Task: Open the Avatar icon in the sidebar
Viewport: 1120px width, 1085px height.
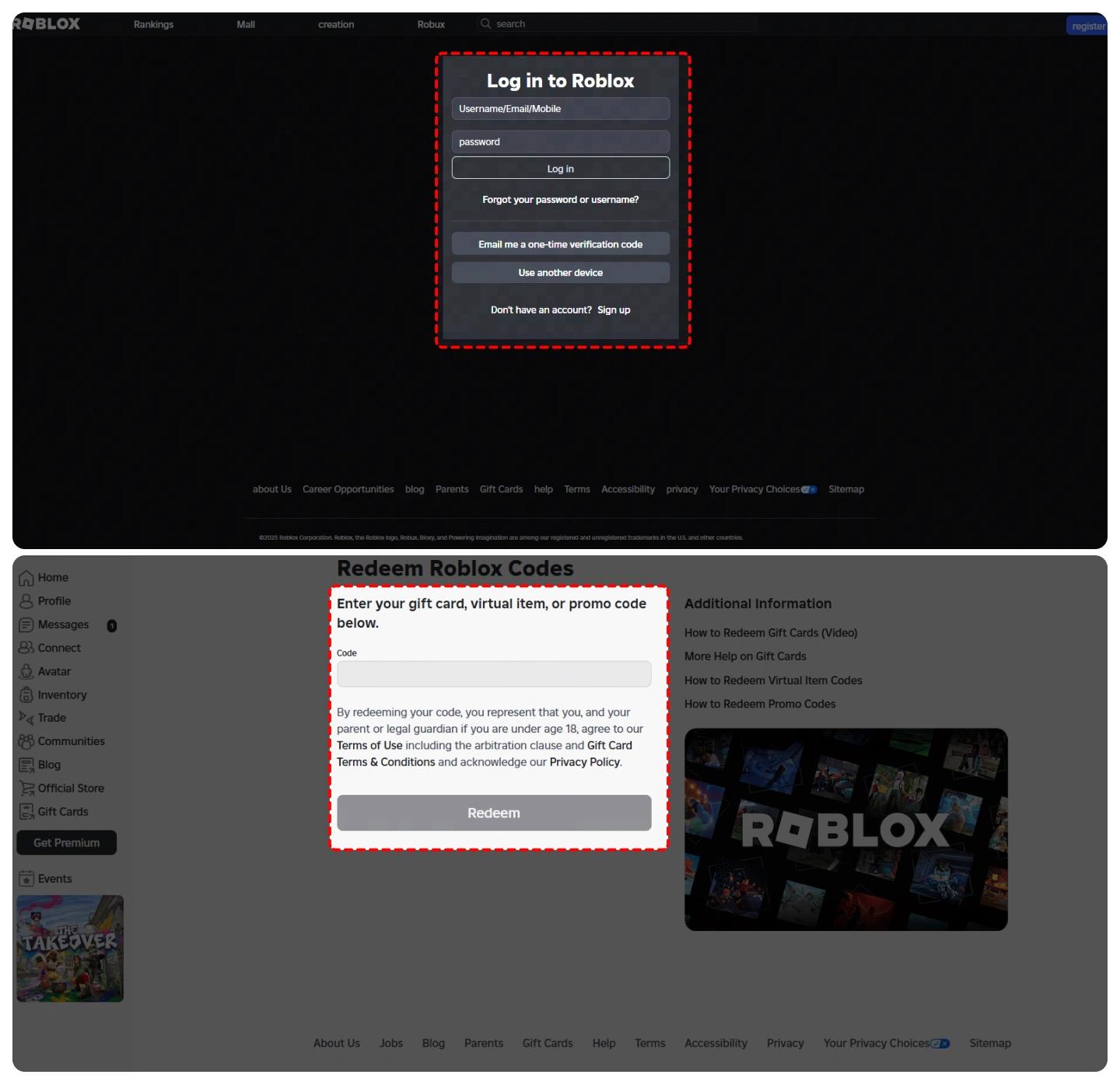Action: click(26, 671)
